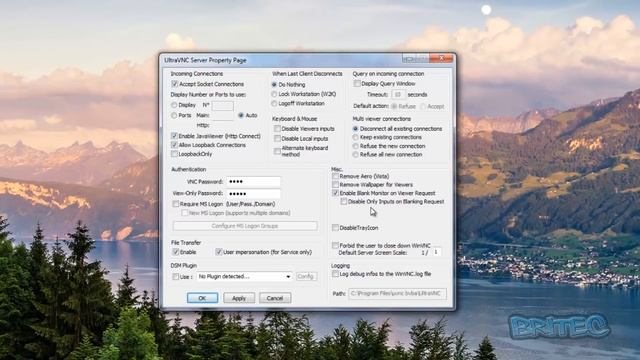Toggle User impersonation (for Service only)
This screenshot has width=640, height=360.
pyautogui.click(x=219, y=252)
